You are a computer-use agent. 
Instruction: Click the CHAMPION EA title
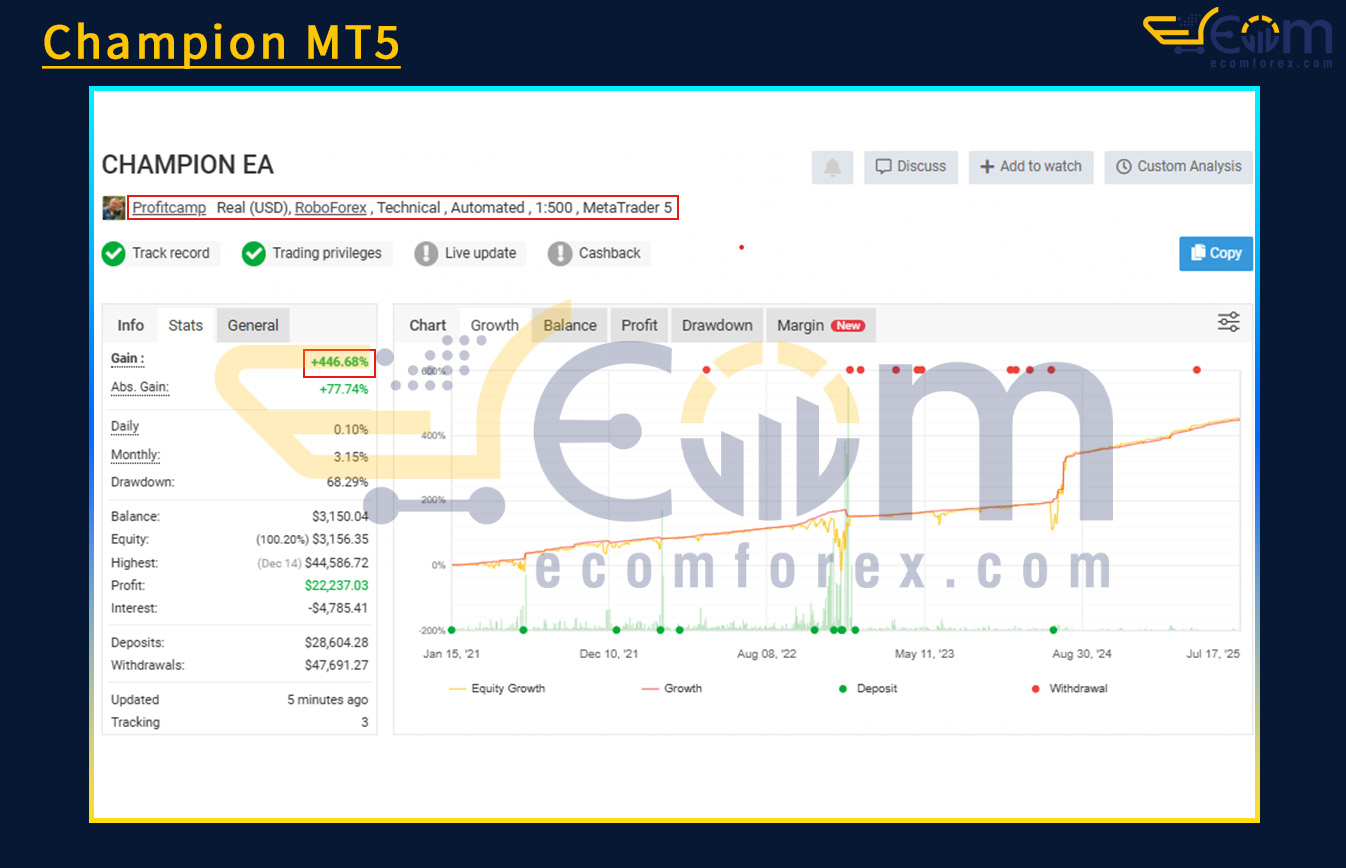pyautogui.click(x=187, y=165)
